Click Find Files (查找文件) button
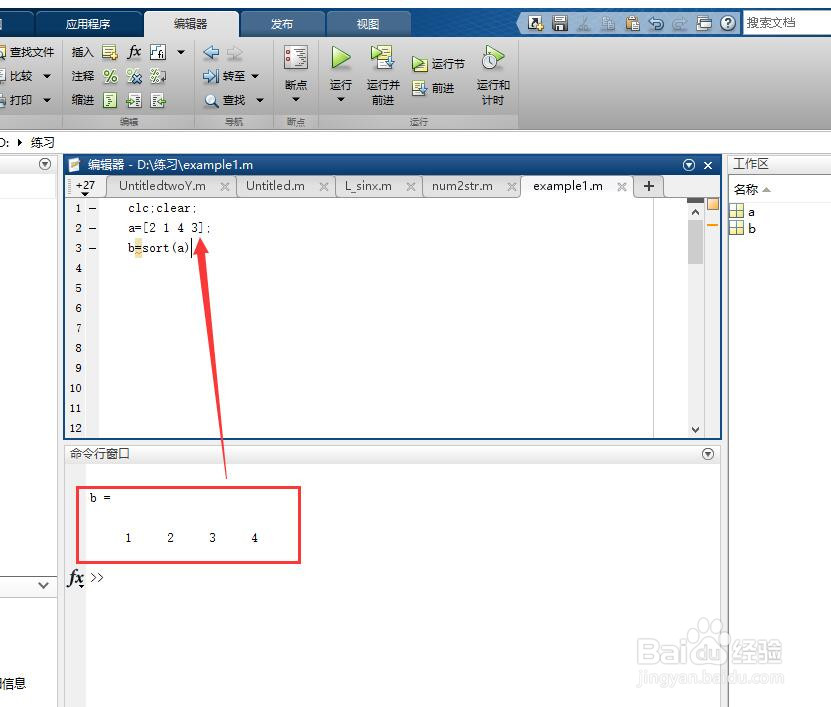The width and height of the screenshot is (831, 707). [x=26, y=52]
